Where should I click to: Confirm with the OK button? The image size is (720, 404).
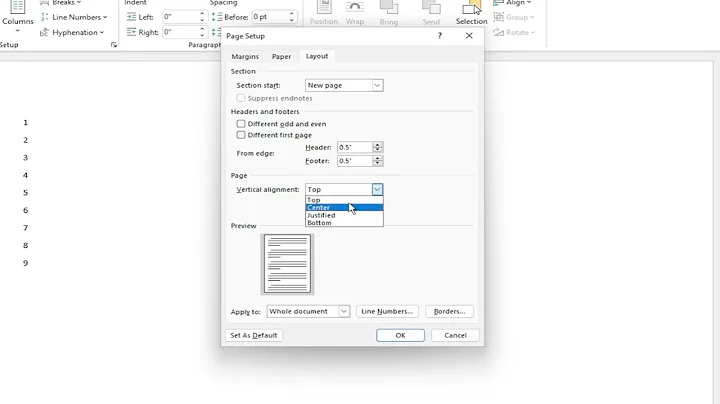(x=400, y=335)
